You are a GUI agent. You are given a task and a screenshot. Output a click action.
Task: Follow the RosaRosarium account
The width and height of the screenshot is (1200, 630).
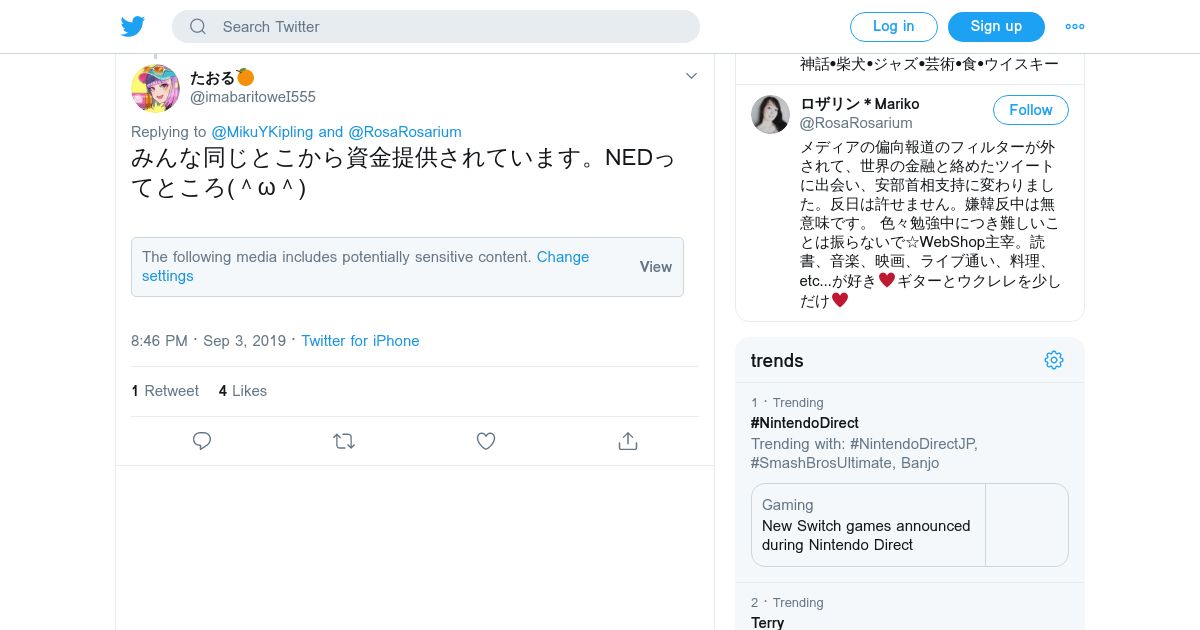pyautogui.click(x=1030, y=110)
